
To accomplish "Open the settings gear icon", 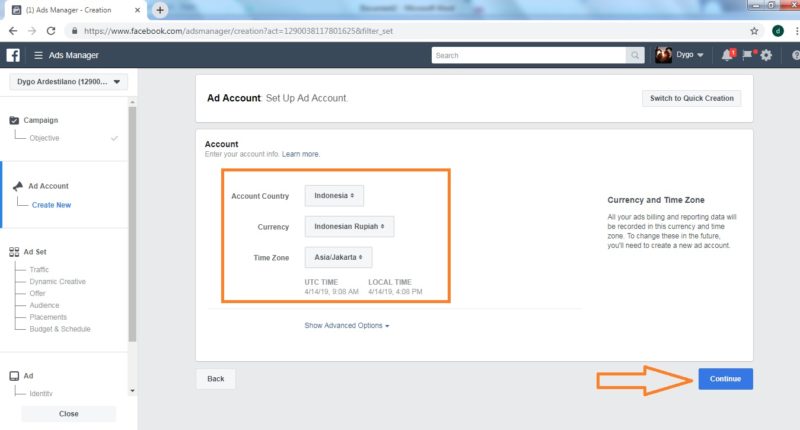I will [766, 55].
